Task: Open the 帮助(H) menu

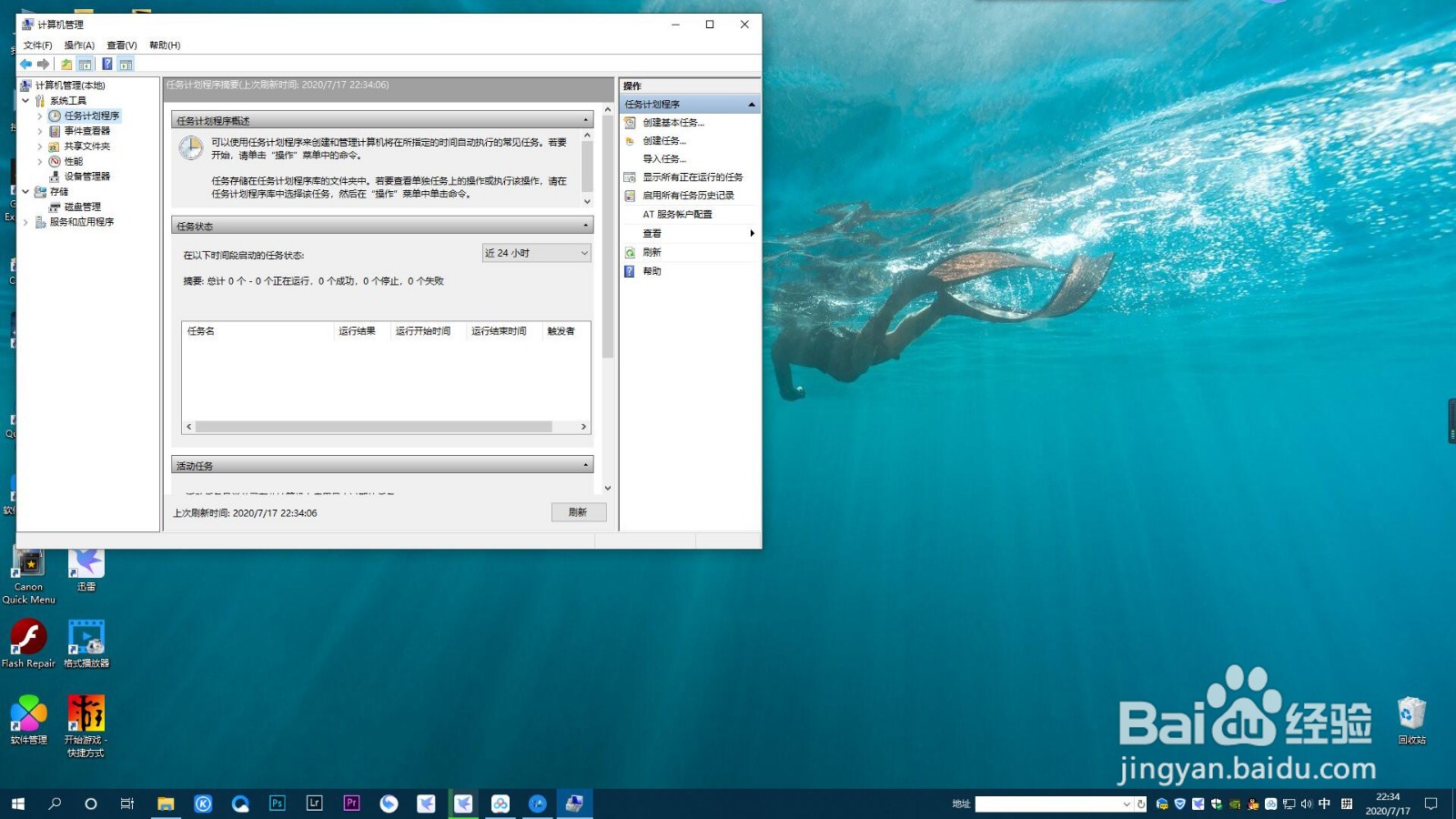Action: tap(165, 45)
